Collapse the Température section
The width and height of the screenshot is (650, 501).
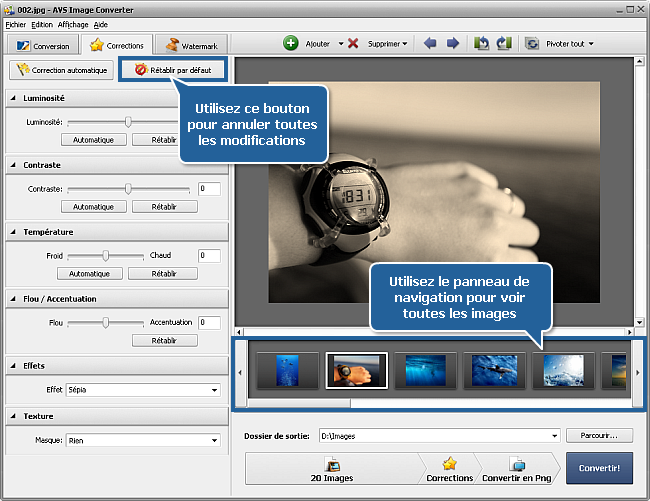coord(13,232)
